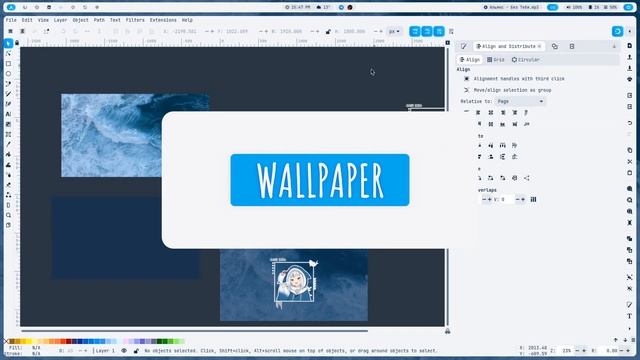Pick the red swatch in palette

(x=64, y=341)
